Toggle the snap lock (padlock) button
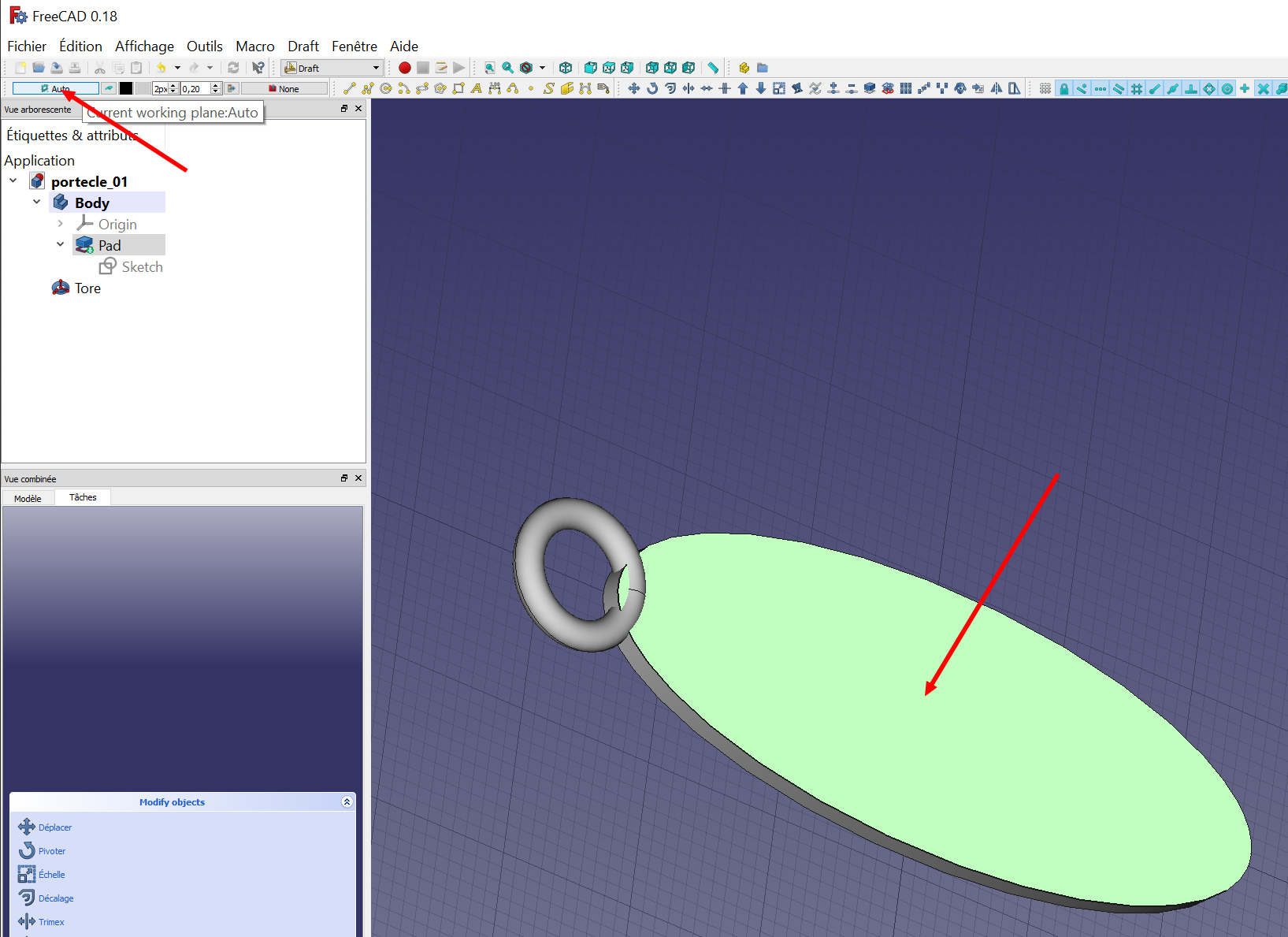The image size is (1288, 937). 1064,88
